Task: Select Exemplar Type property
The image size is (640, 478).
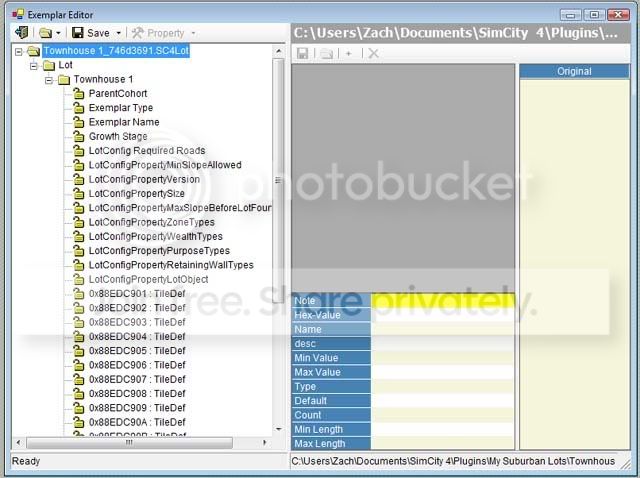Action: [121, 108]
